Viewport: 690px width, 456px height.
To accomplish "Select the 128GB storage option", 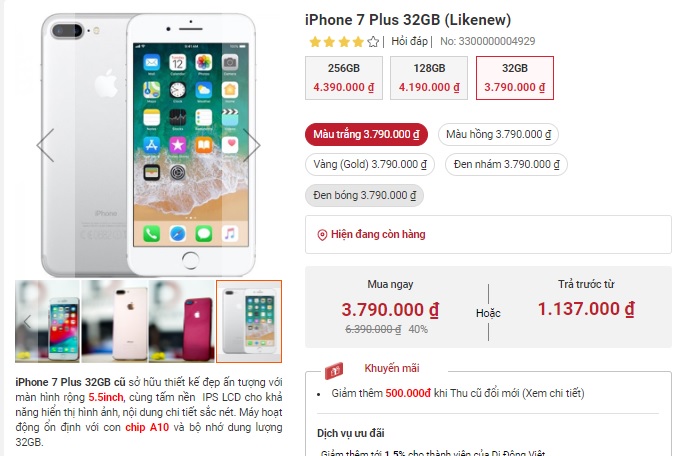I will click(429, 78).
